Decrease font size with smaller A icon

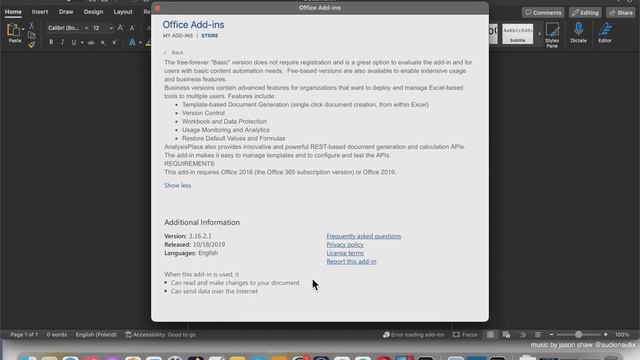coord(132,28)
